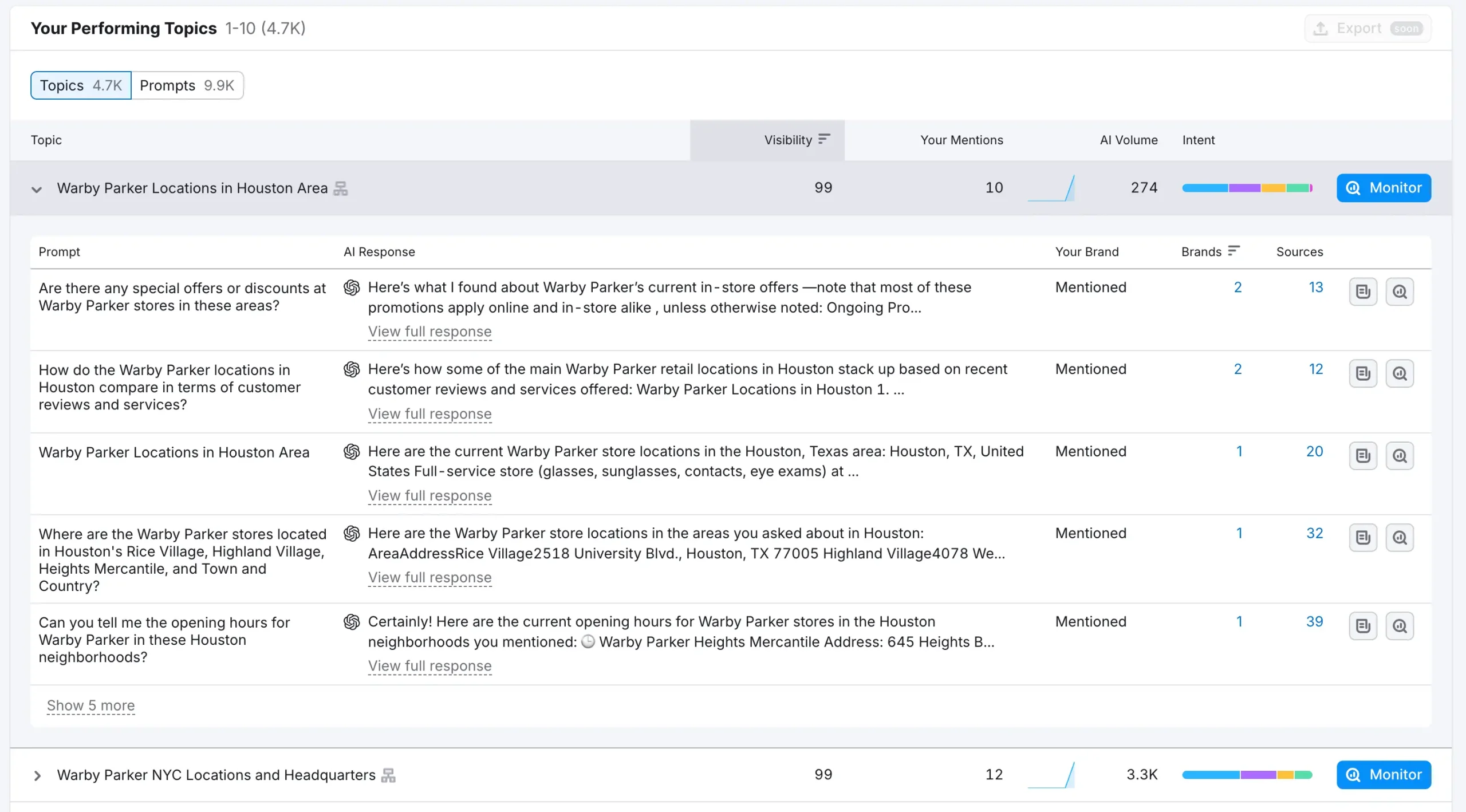Click the hierarchy icon beside the NYC Locations topic

tap(388, 775)
